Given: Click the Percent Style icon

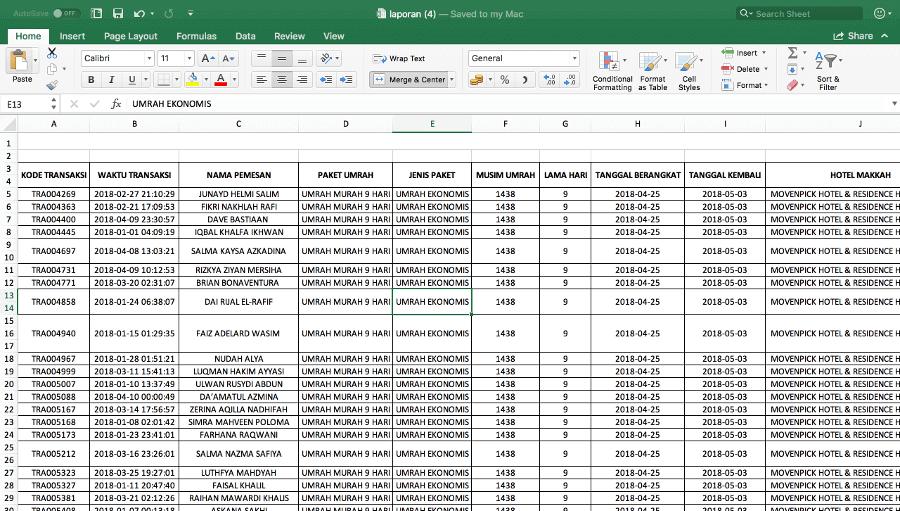Looking at the screenshot, I should click(504, 80).
